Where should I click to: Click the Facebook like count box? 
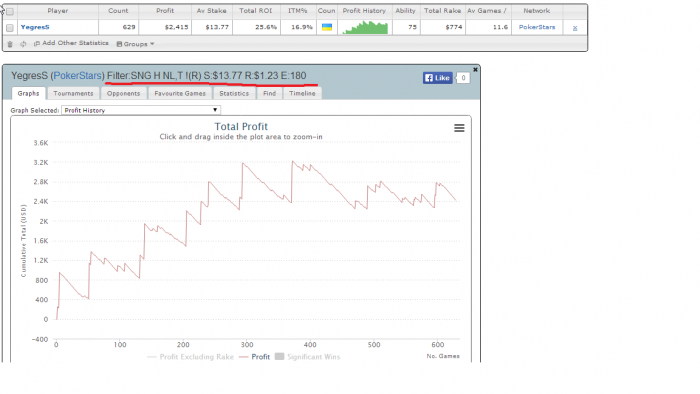pos(463,78)
